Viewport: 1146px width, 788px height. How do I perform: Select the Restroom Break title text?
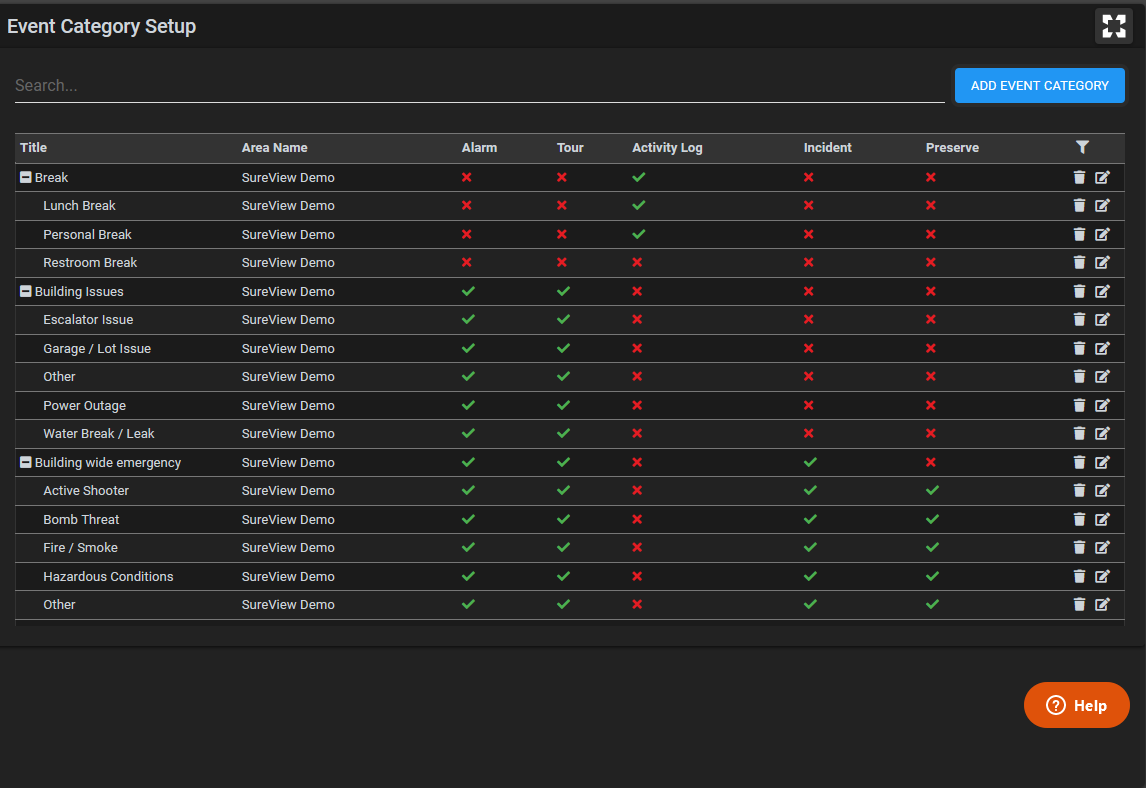click(90, 262)
